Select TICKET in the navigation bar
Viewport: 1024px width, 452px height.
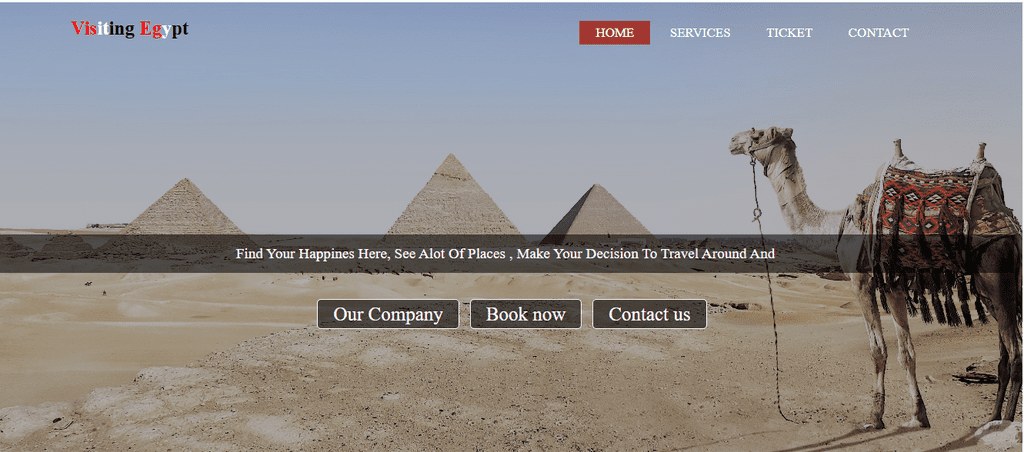click(790, 33)
